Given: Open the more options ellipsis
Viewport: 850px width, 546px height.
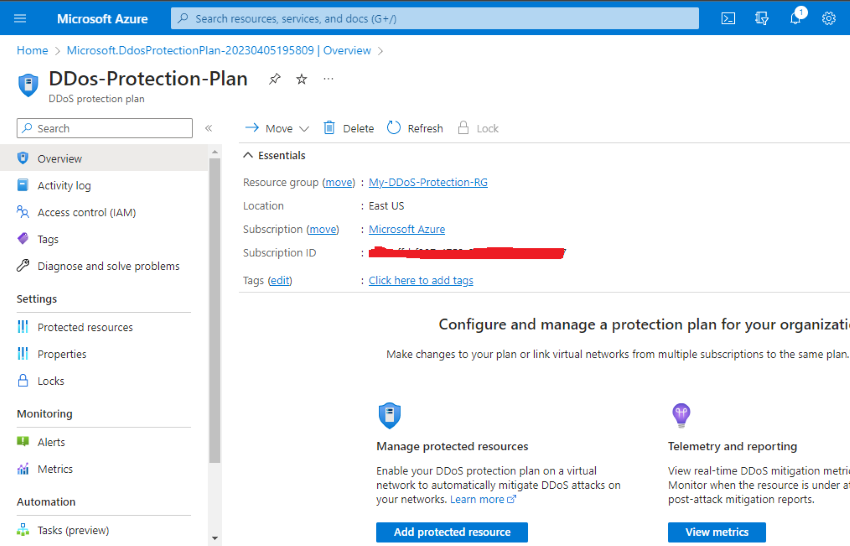Looking at the screenshot, I should [329, 79].
